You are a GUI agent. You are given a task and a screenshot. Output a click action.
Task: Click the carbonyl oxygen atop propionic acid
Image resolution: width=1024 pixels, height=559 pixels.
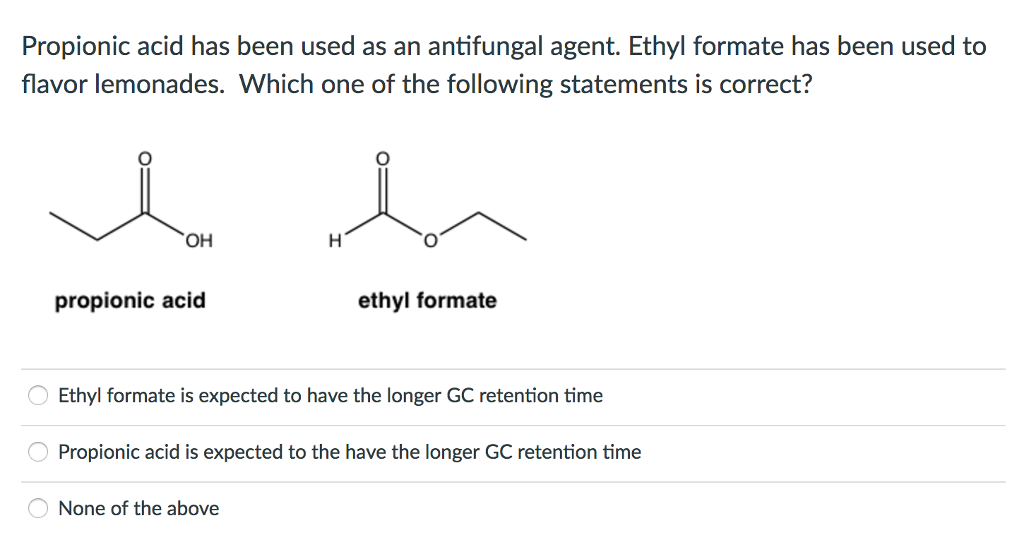coord(146,157)
